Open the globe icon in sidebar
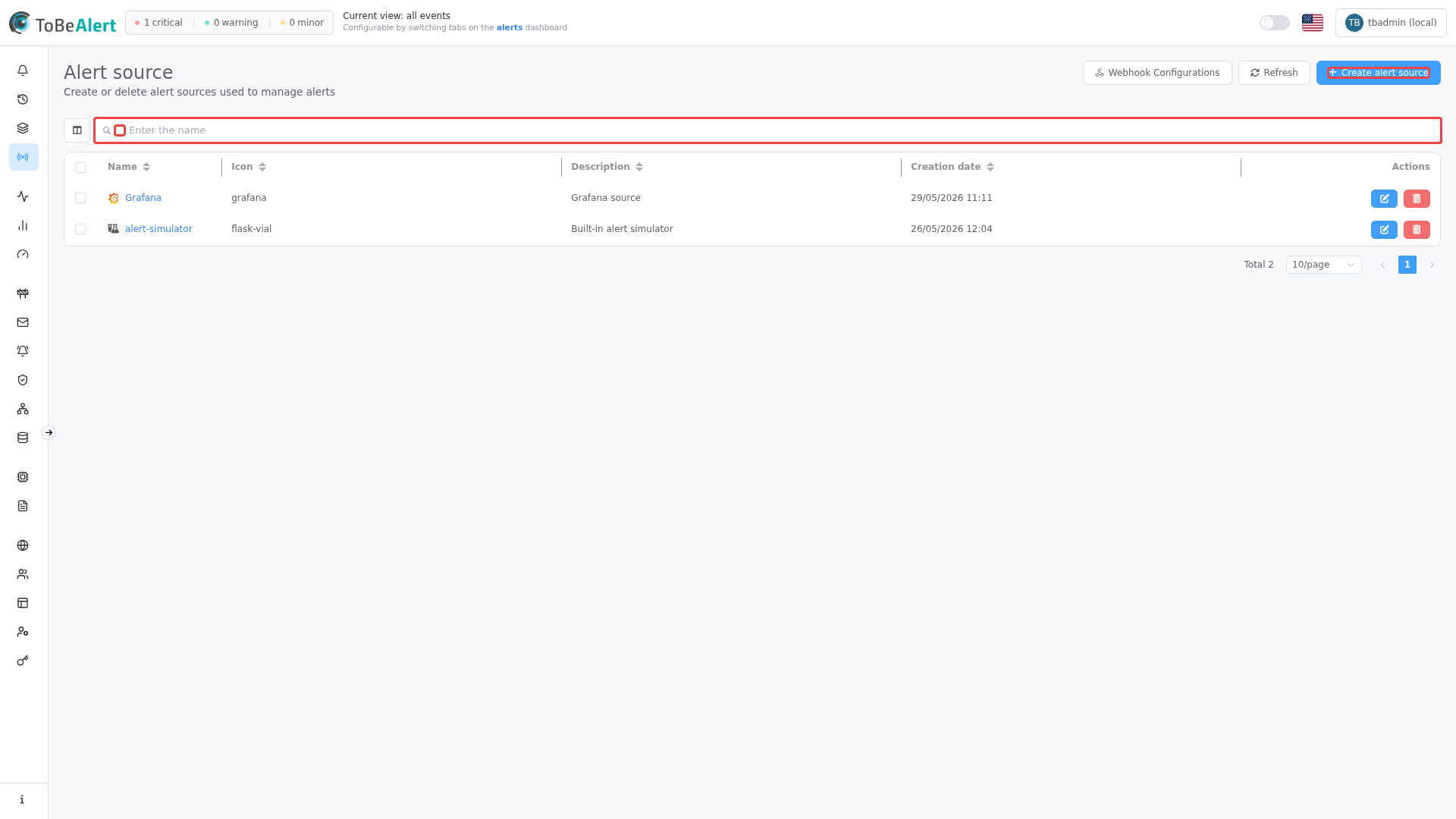Image resolution: width=1456 pixels, height=819 pixels. [23, 545]
